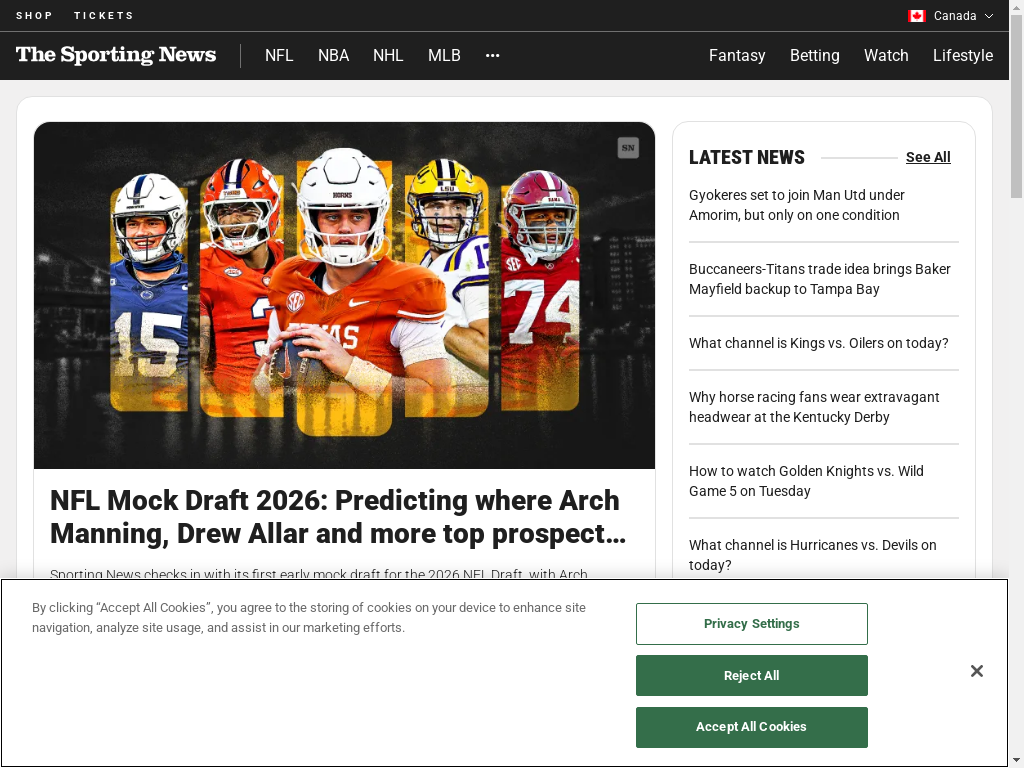The image size is (1024, 768).
Task: Open the Fantasy section
Action: (737, 56)
